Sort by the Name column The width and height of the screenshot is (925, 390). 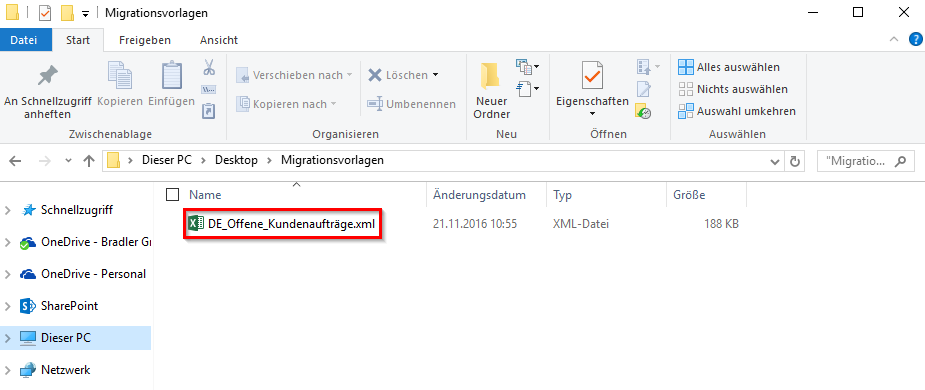click(205, 195)
